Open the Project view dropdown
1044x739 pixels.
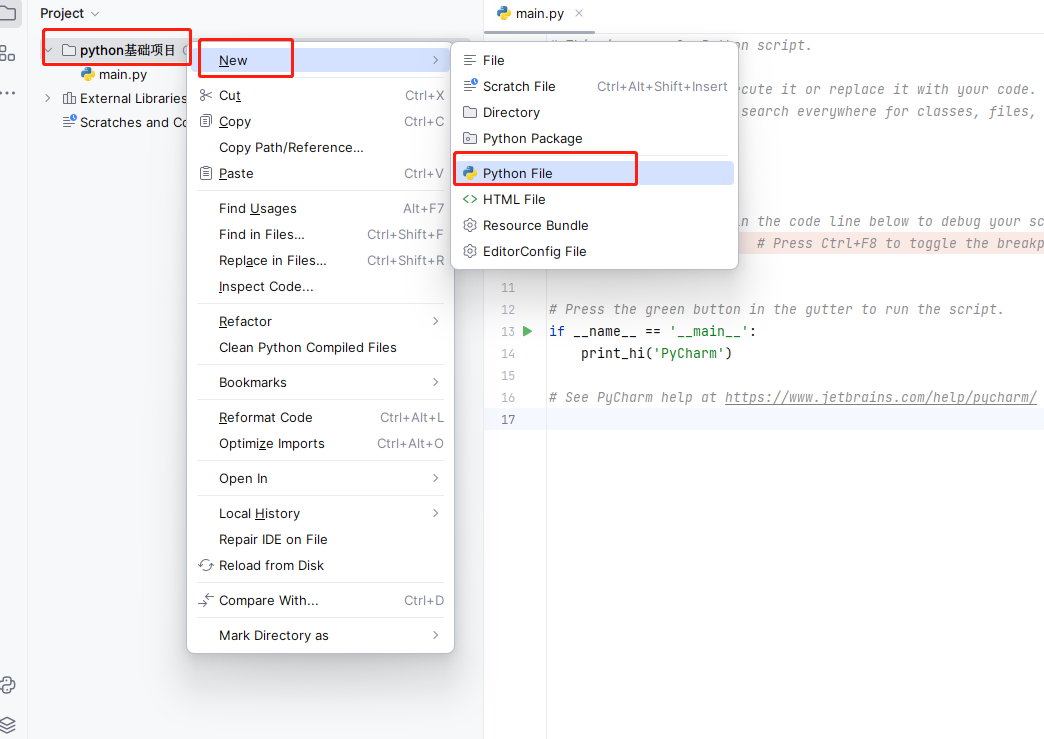(70, 13)
